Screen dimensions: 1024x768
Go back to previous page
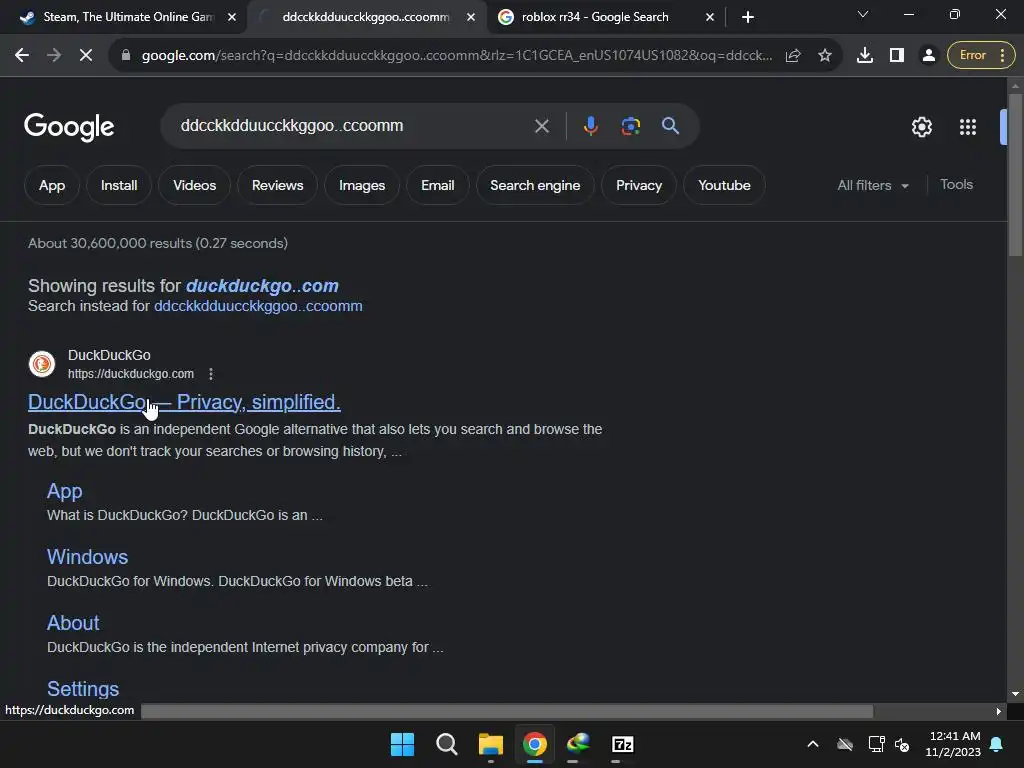tap(22, 56)
